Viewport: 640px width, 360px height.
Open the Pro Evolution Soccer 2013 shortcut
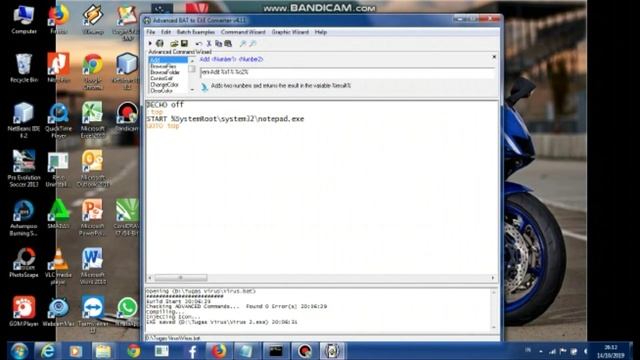[x=24, y=169]
